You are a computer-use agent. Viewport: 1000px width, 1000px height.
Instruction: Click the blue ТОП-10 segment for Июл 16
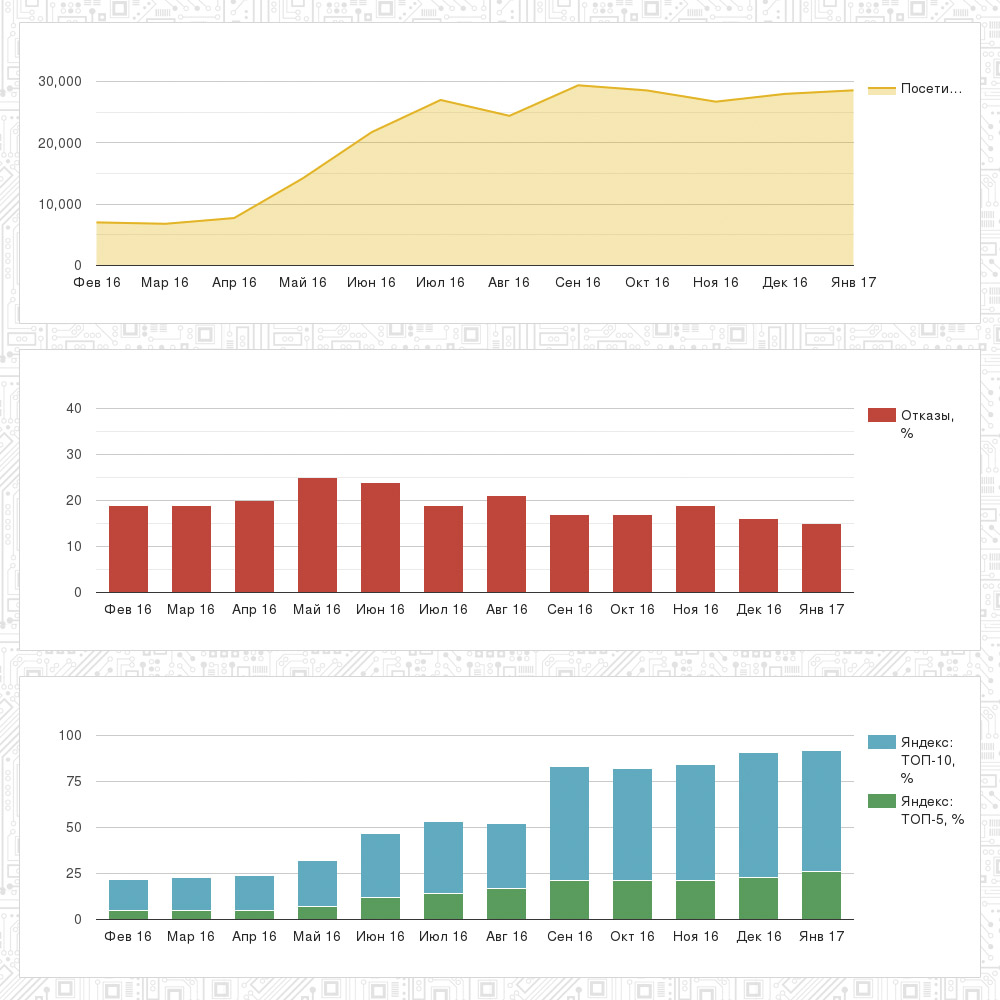443,858
